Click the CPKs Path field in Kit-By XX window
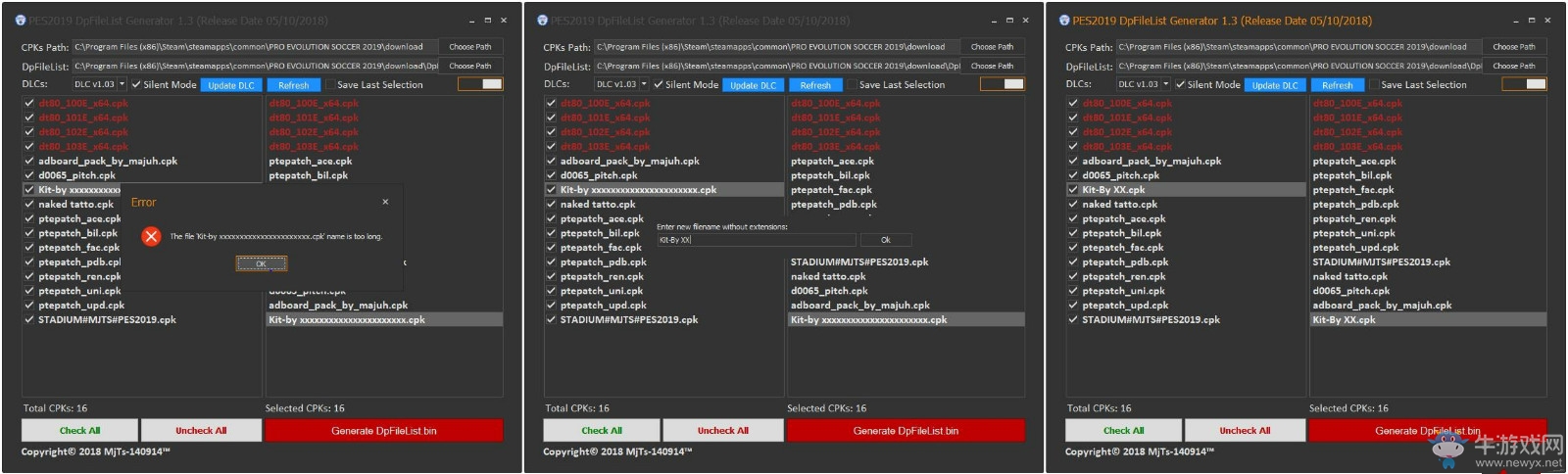Viewport: 1568px width, 474px height. coord(1298,46)
